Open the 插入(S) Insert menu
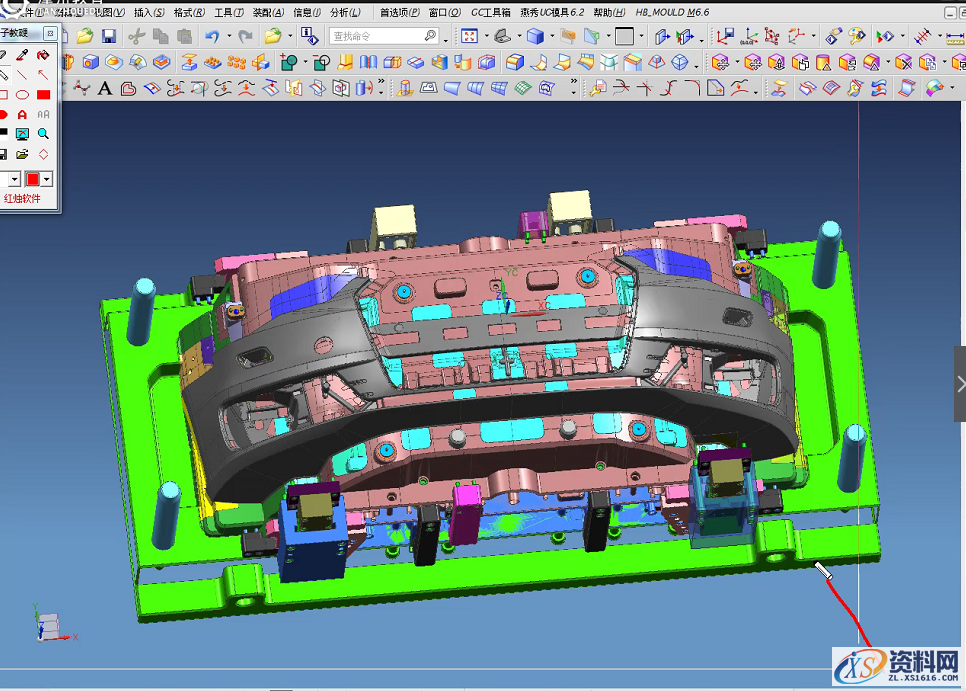Image resolution: width=966 pixels, height=691 pixels. [149, 12]
